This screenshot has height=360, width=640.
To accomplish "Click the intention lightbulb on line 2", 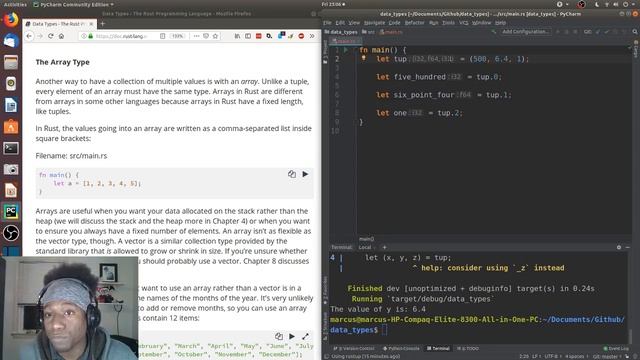I will [x=363, y=58].
